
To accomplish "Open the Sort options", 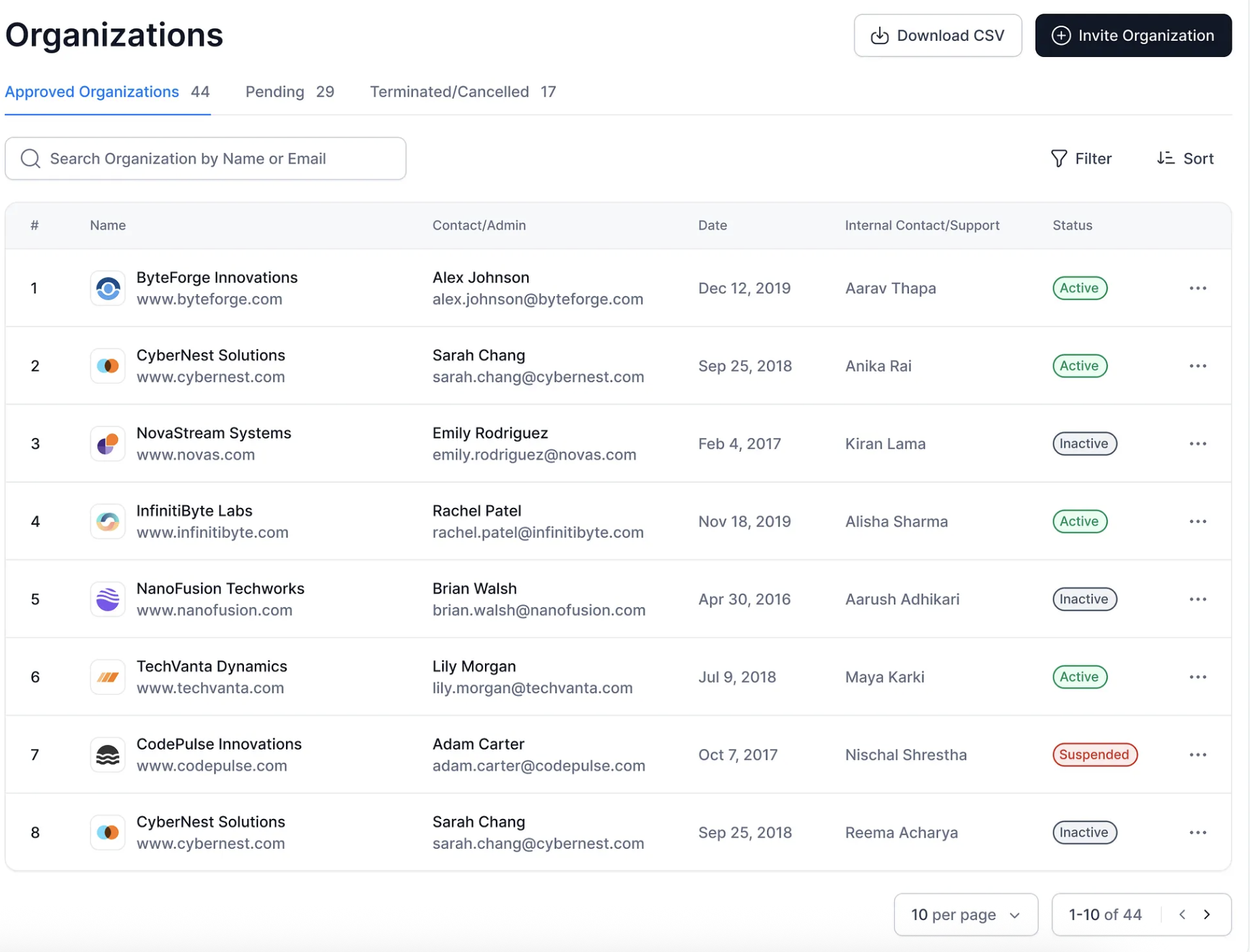I will (1185, 159).
